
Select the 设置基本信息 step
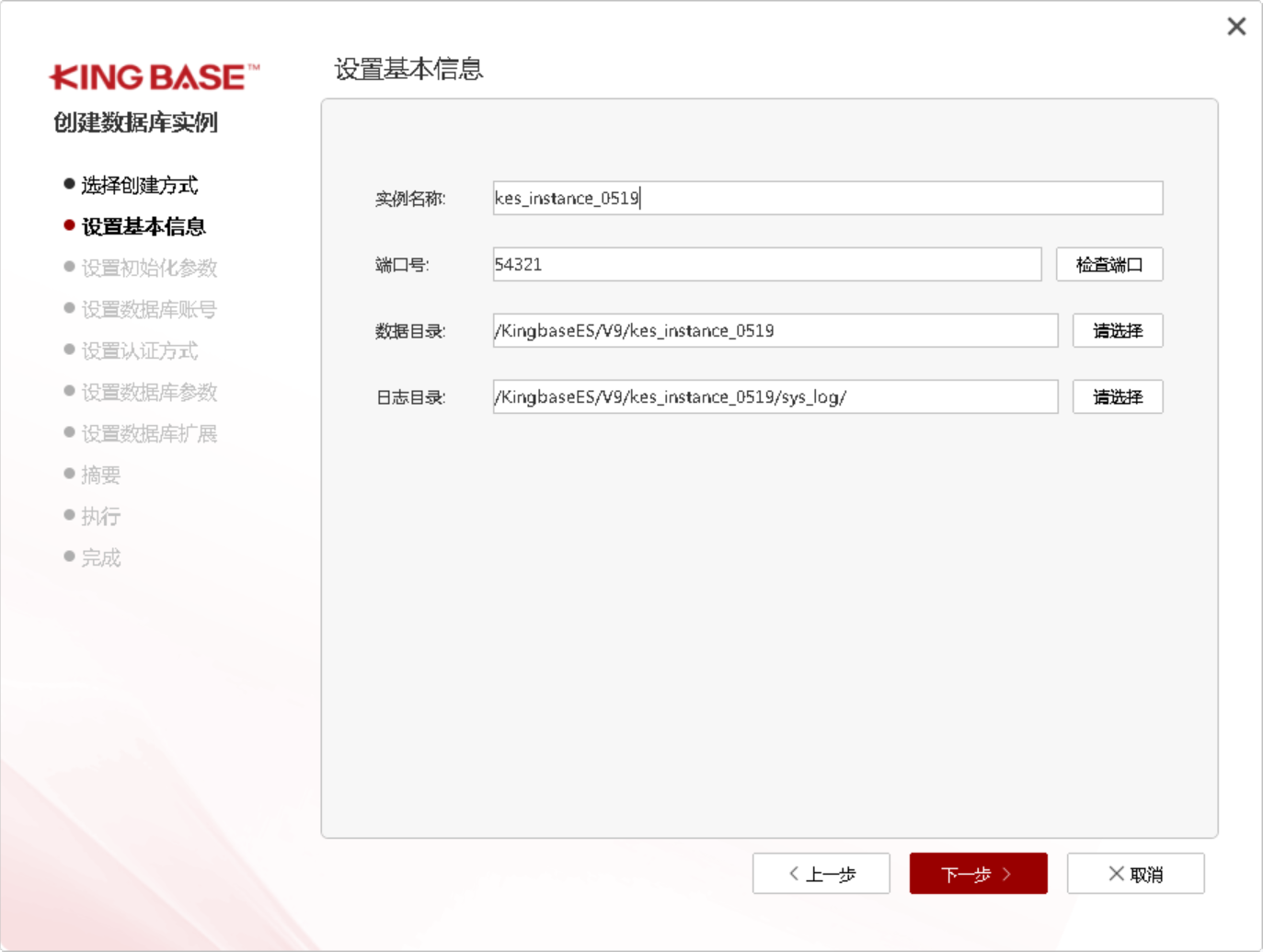tap(134, 226)
